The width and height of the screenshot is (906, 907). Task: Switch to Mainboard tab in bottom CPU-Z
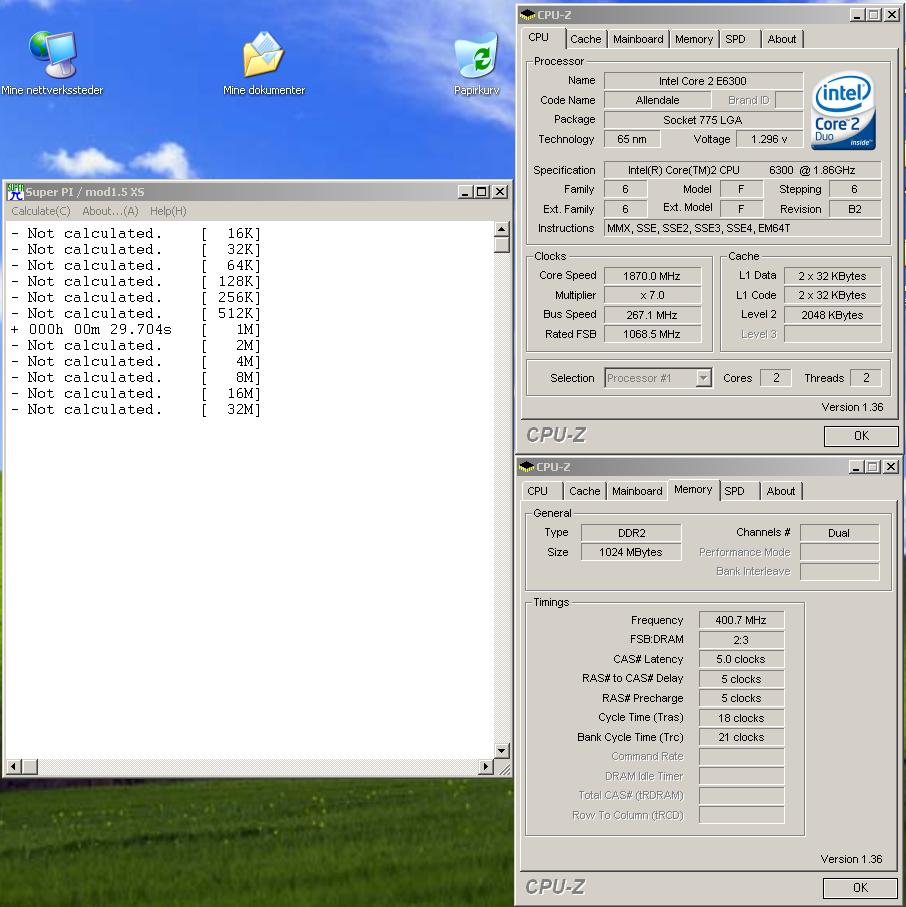(x=637, y=491)
